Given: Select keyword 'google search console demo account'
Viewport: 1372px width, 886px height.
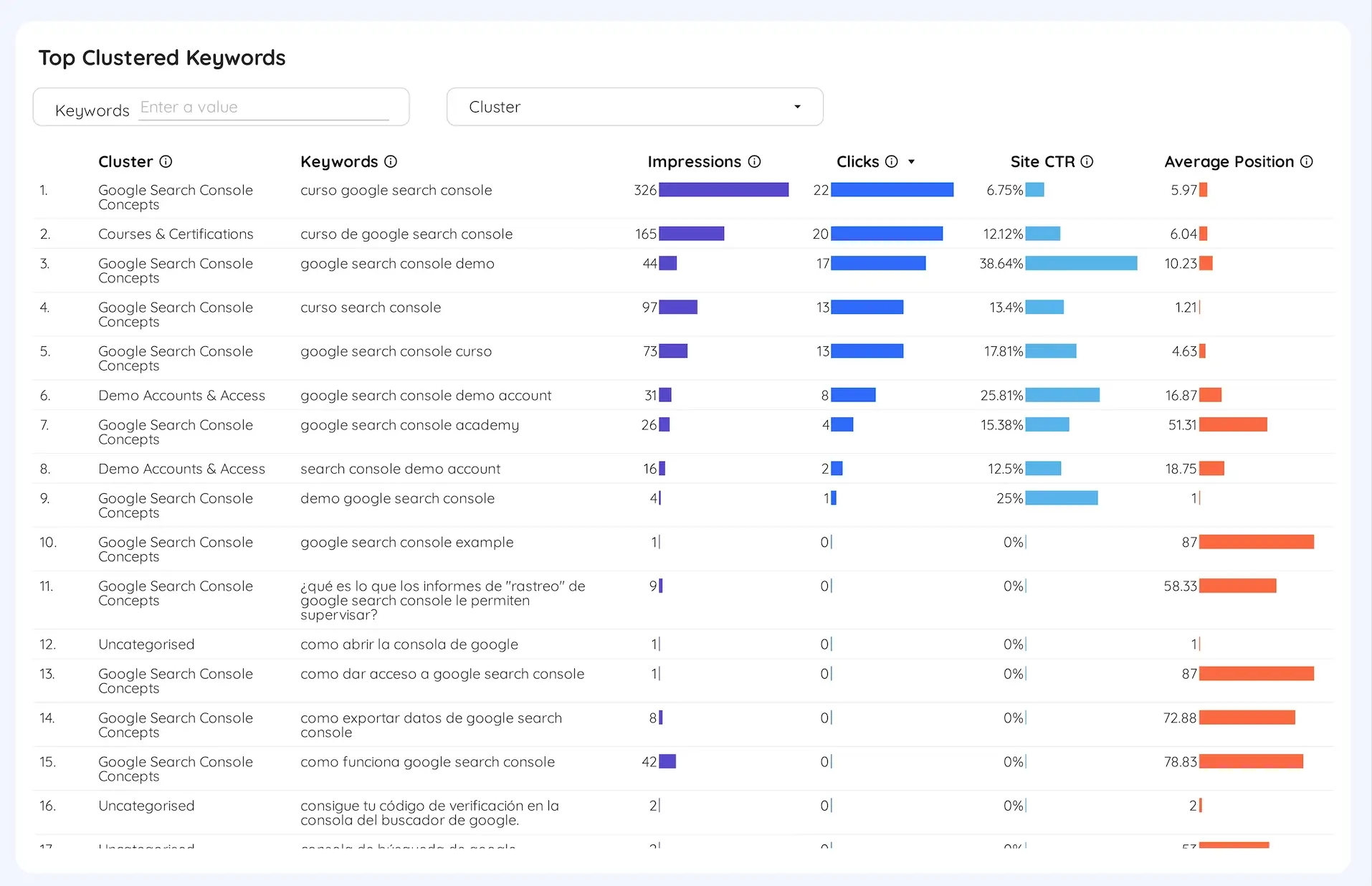Looking at the screenshot, I should 426,396.
